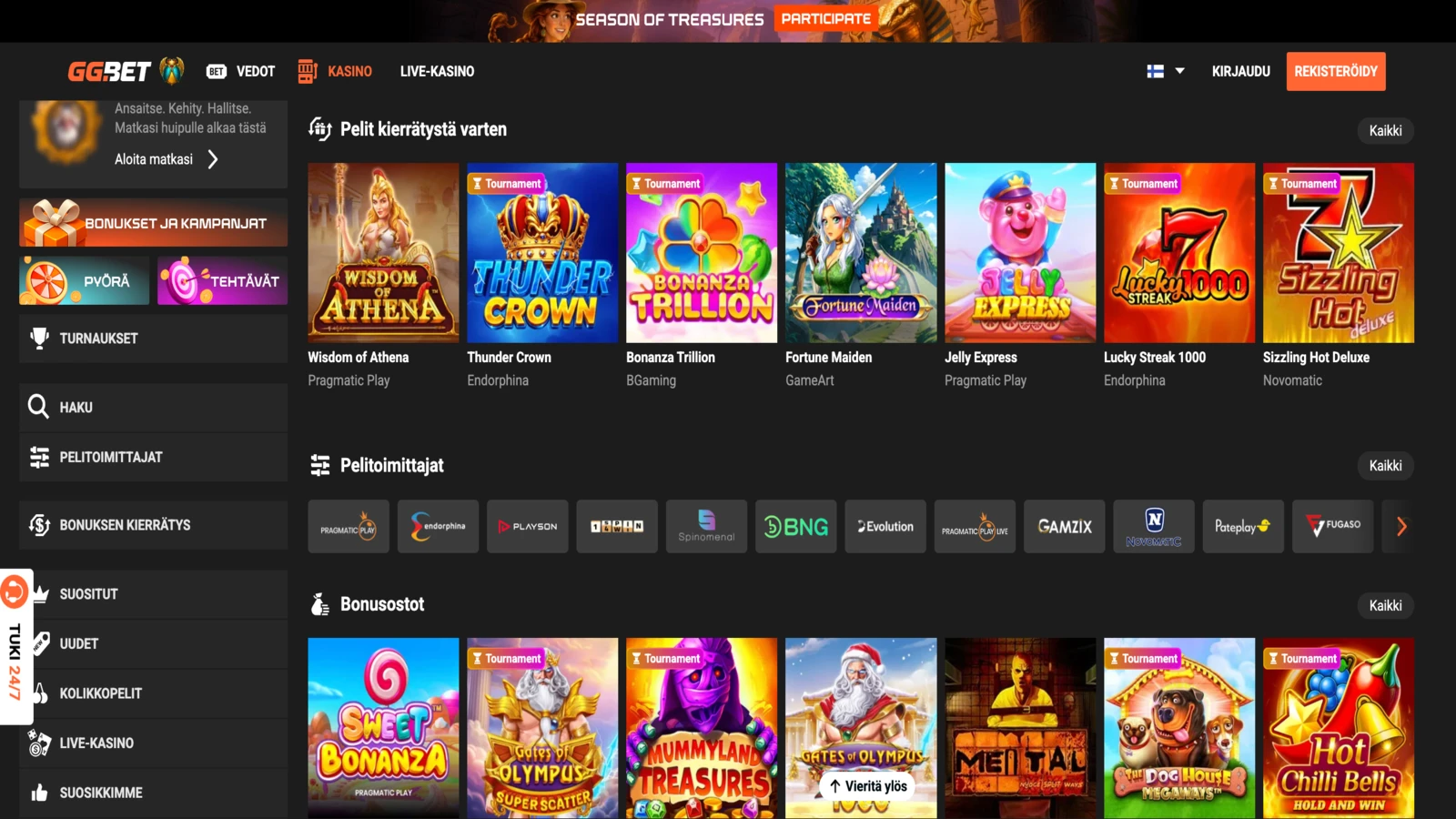Click Kirjaudu login link

pyautogui.click(x=1240, y=71)
